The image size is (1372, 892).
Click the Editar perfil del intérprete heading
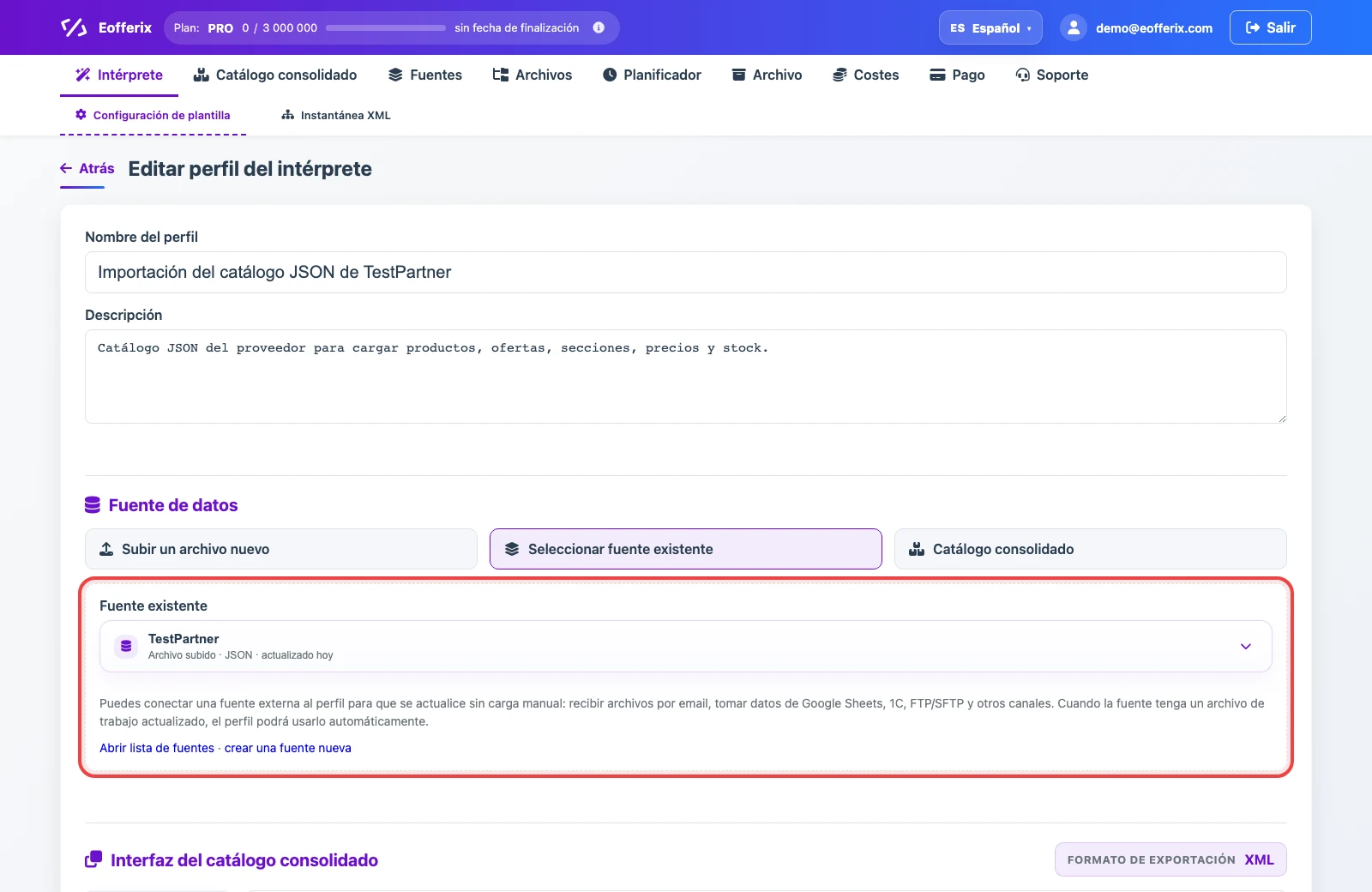pyautogui.click(x=250, y=169)
